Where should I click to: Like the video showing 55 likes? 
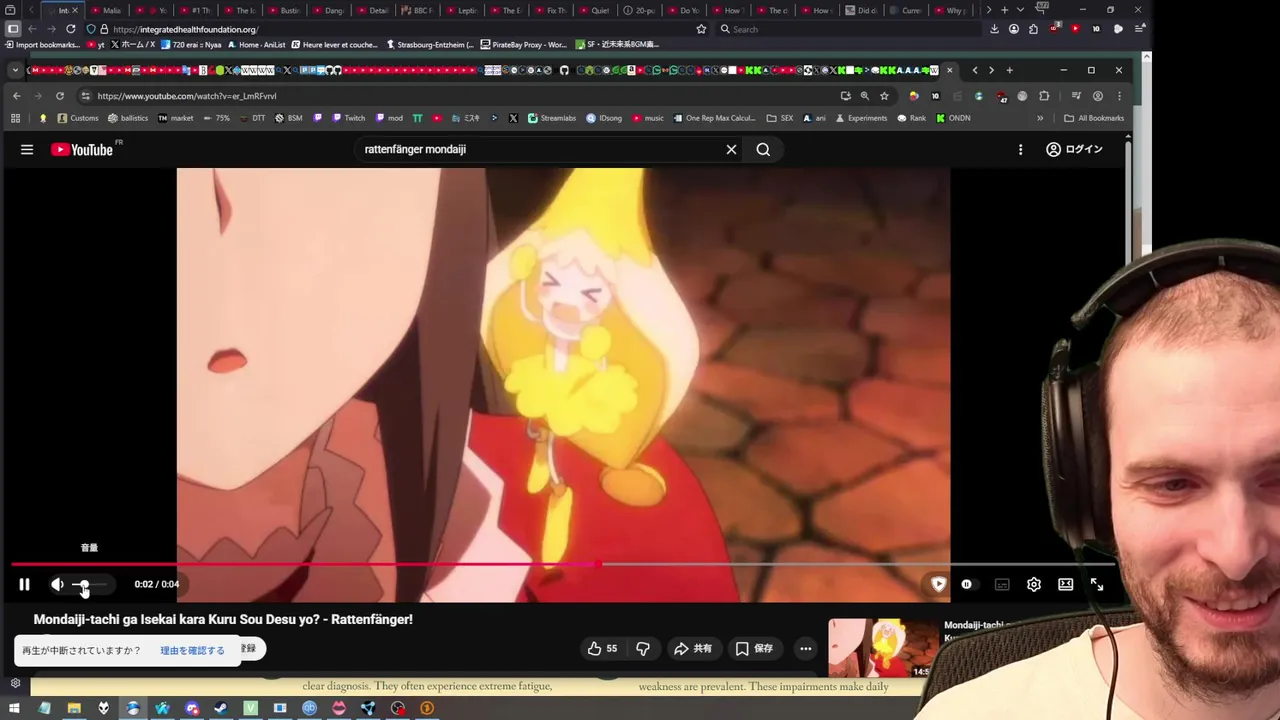[x=602, y=648]
